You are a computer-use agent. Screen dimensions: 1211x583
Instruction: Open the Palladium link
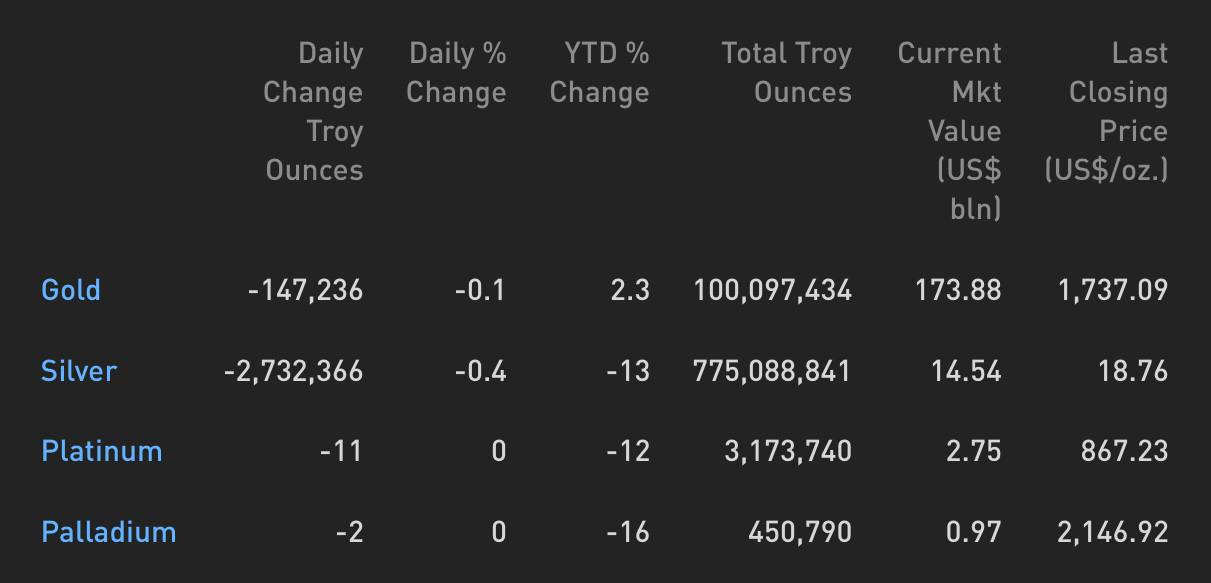coord(109,531)
